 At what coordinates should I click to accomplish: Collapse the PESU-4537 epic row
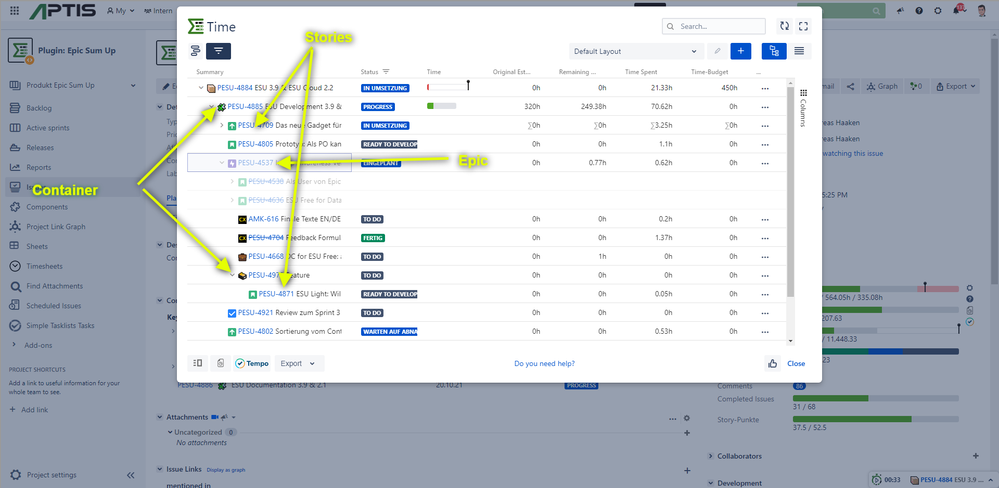pos(222,163)
